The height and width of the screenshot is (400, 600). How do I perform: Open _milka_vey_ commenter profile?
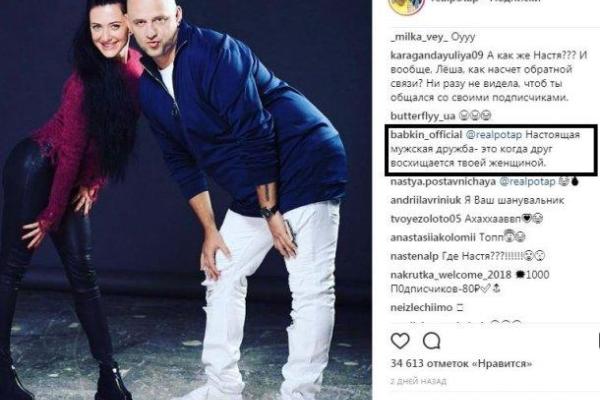(x=419, y=37)
